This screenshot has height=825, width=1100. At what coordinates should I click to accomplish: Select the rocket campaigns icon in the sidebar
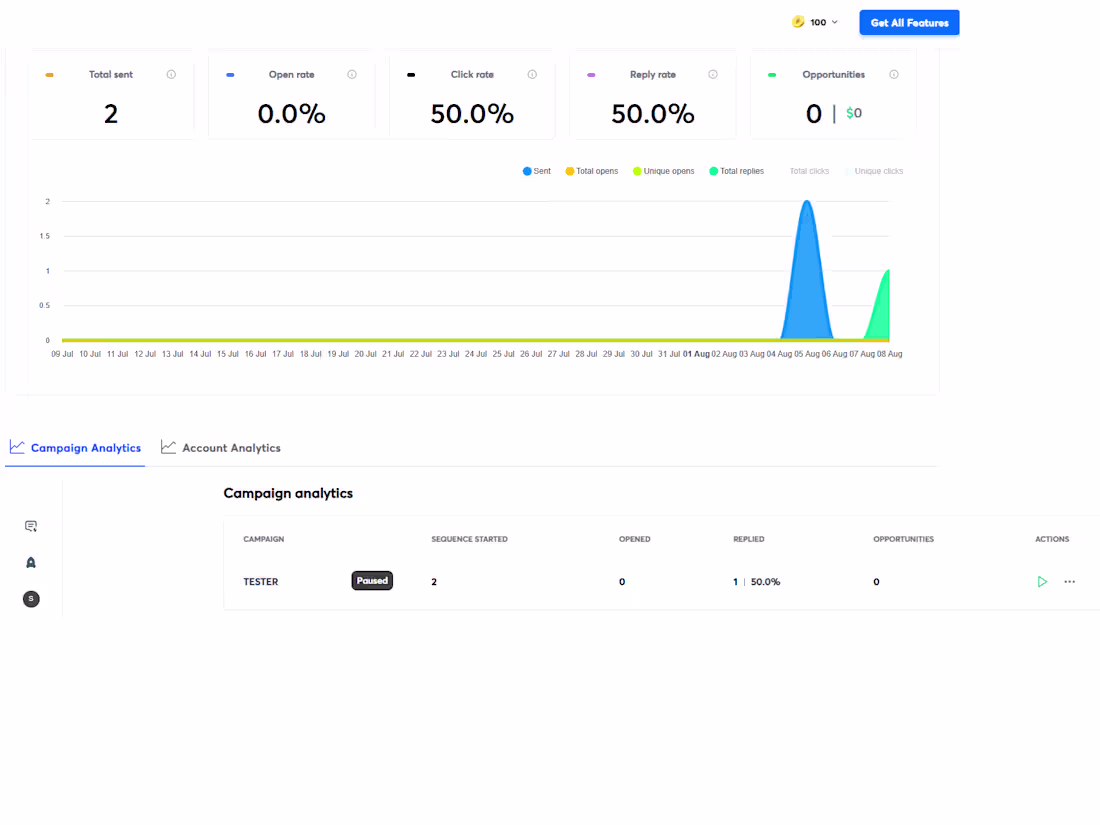30,562
